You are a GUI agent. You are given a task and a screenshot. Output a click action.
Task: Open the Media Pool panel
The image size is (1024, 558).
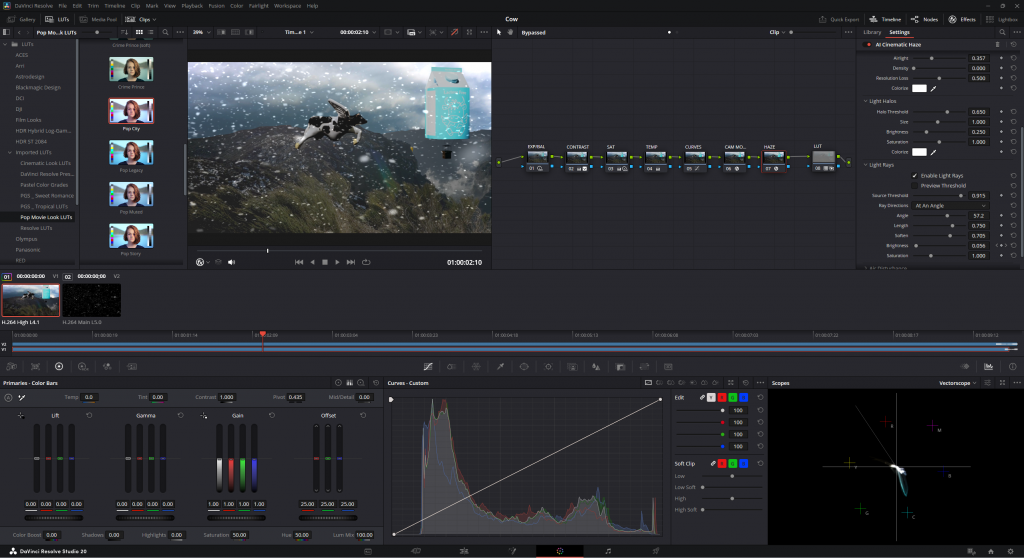pos(98,20)
